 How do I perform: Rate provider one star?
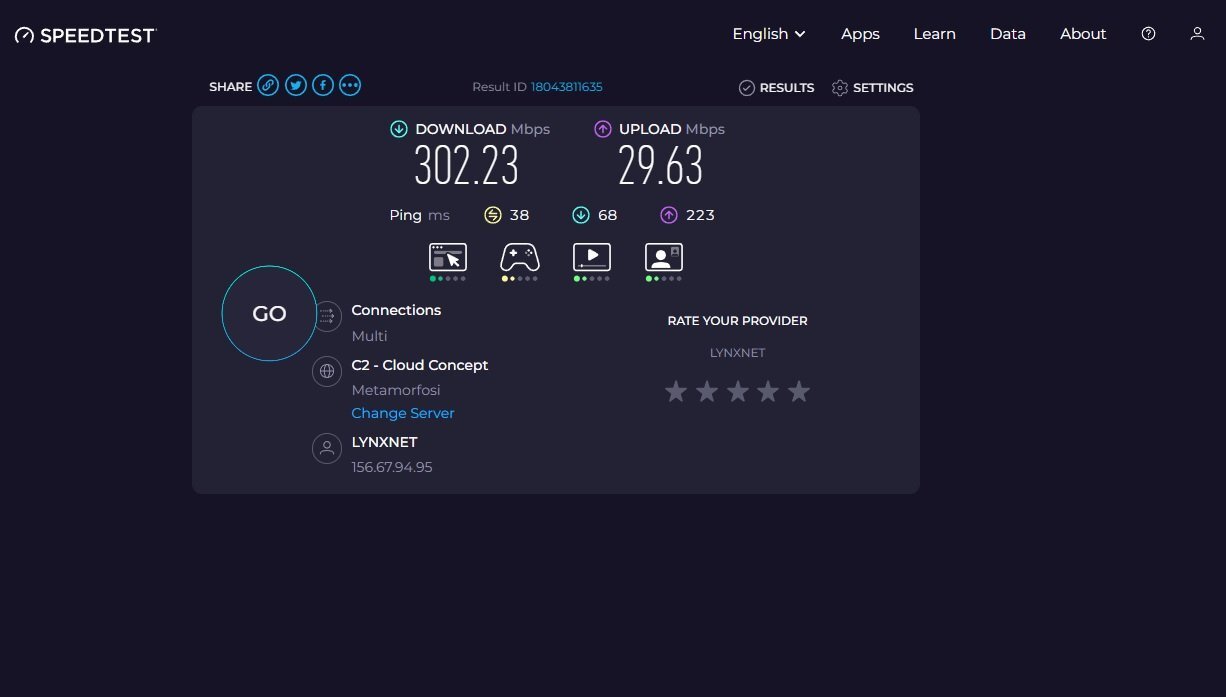[676, 391]
